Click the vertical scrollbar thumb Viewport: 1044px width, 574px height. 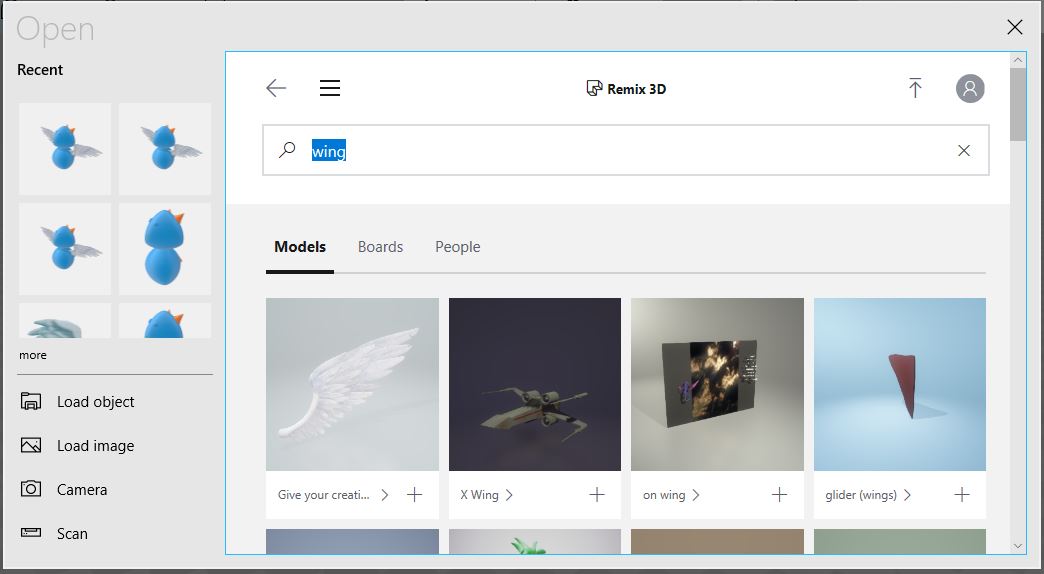tap(1017, 104)
